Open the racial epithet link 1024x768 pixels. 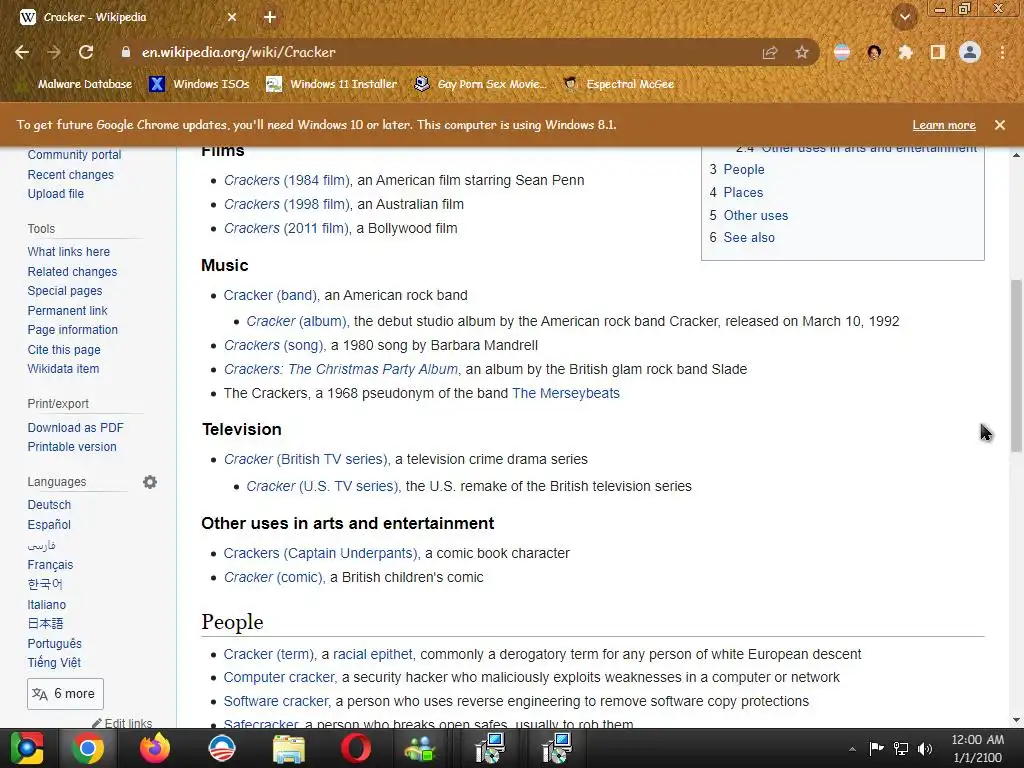coord(373,654)
